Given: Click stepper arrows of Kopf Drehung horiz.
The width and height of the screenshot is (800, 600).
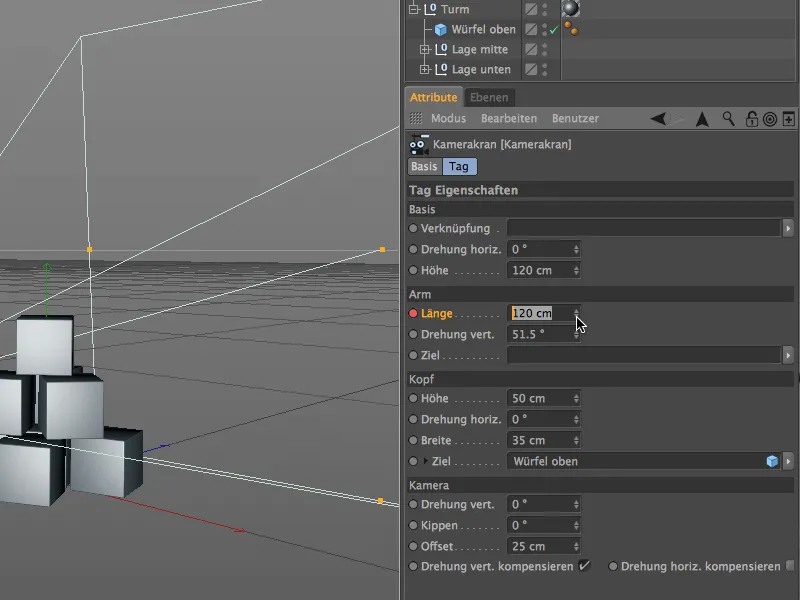Looking at the screenshot, I should [576, 419].
